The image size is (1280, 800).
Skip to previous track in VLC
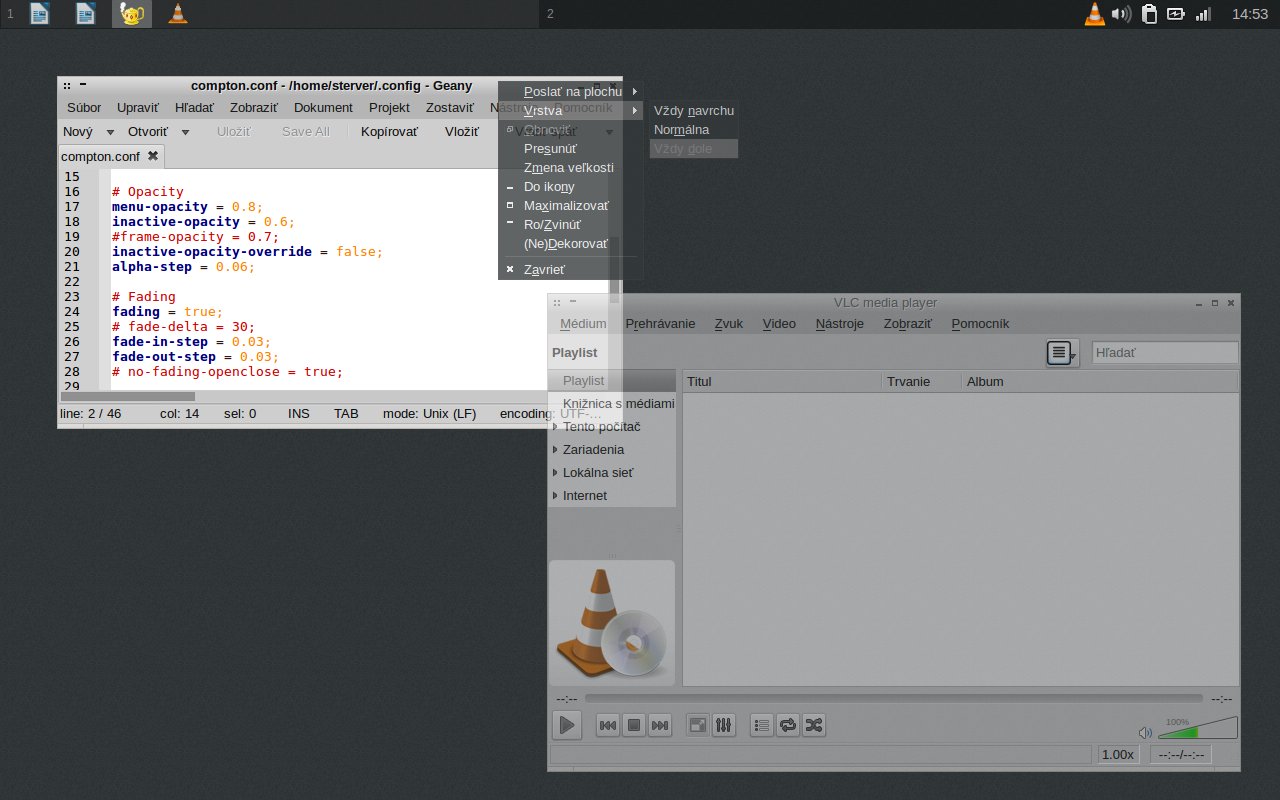[607, 726]
